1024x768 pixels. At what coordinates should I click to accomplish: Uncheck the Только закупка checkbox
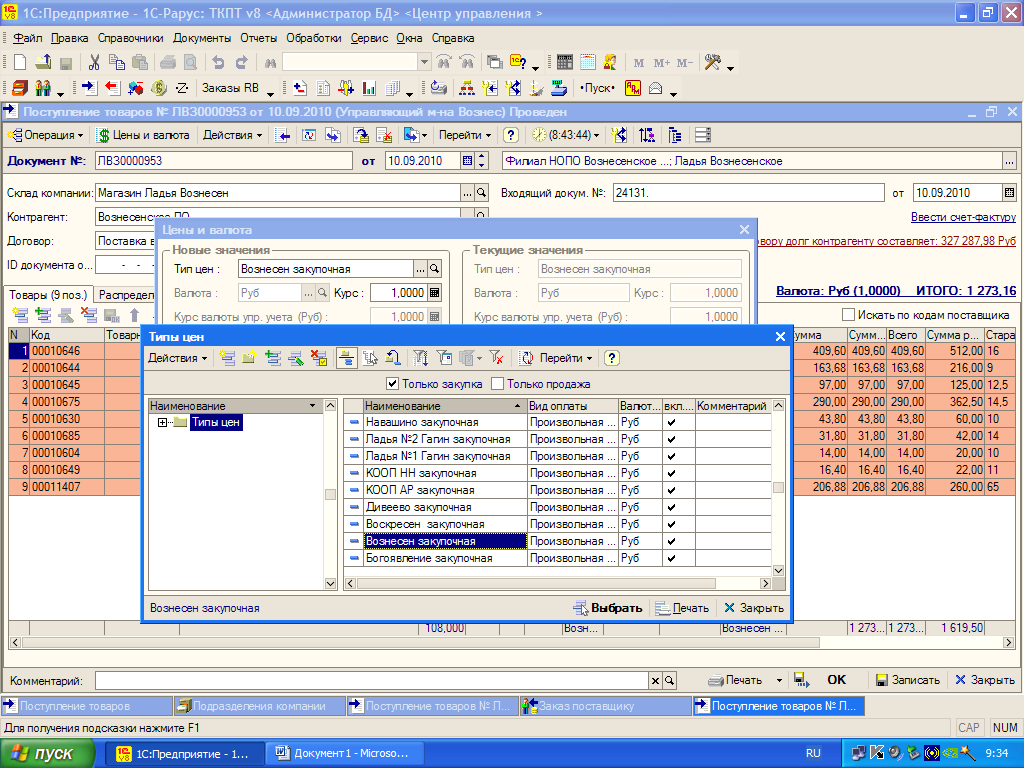tap(392, 384)
